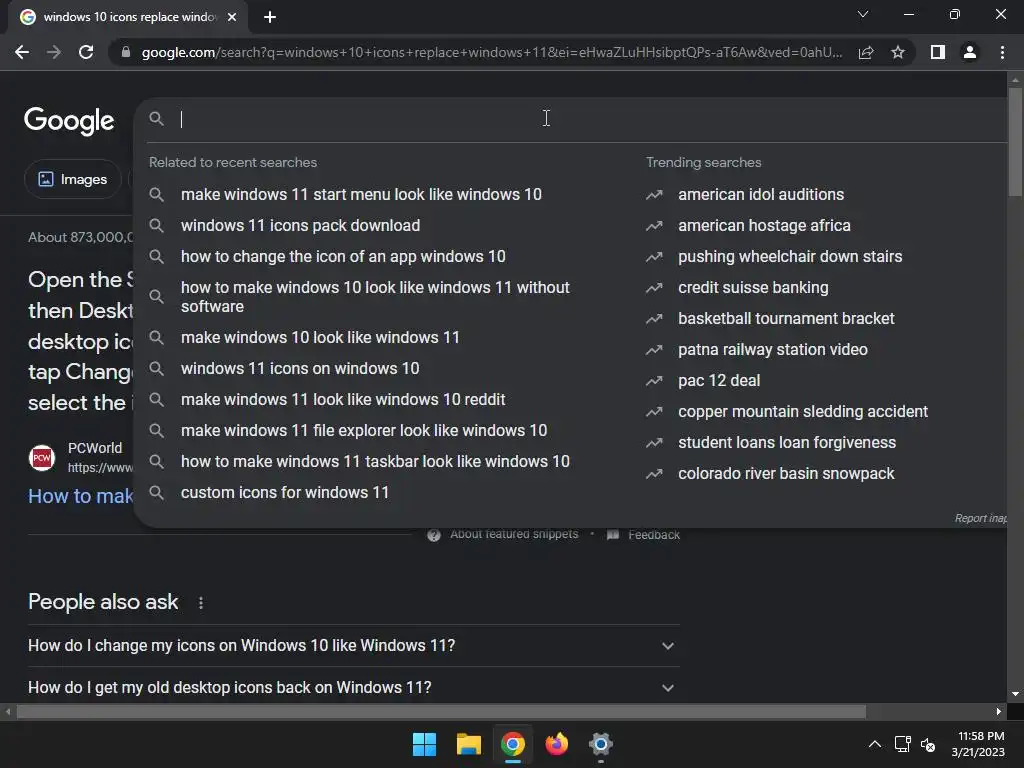This screenshot has height=768, width=1024.
Task: Choose 'how to make windows 11 taskbar look like windows 10'
Action: tap(375, 462)
